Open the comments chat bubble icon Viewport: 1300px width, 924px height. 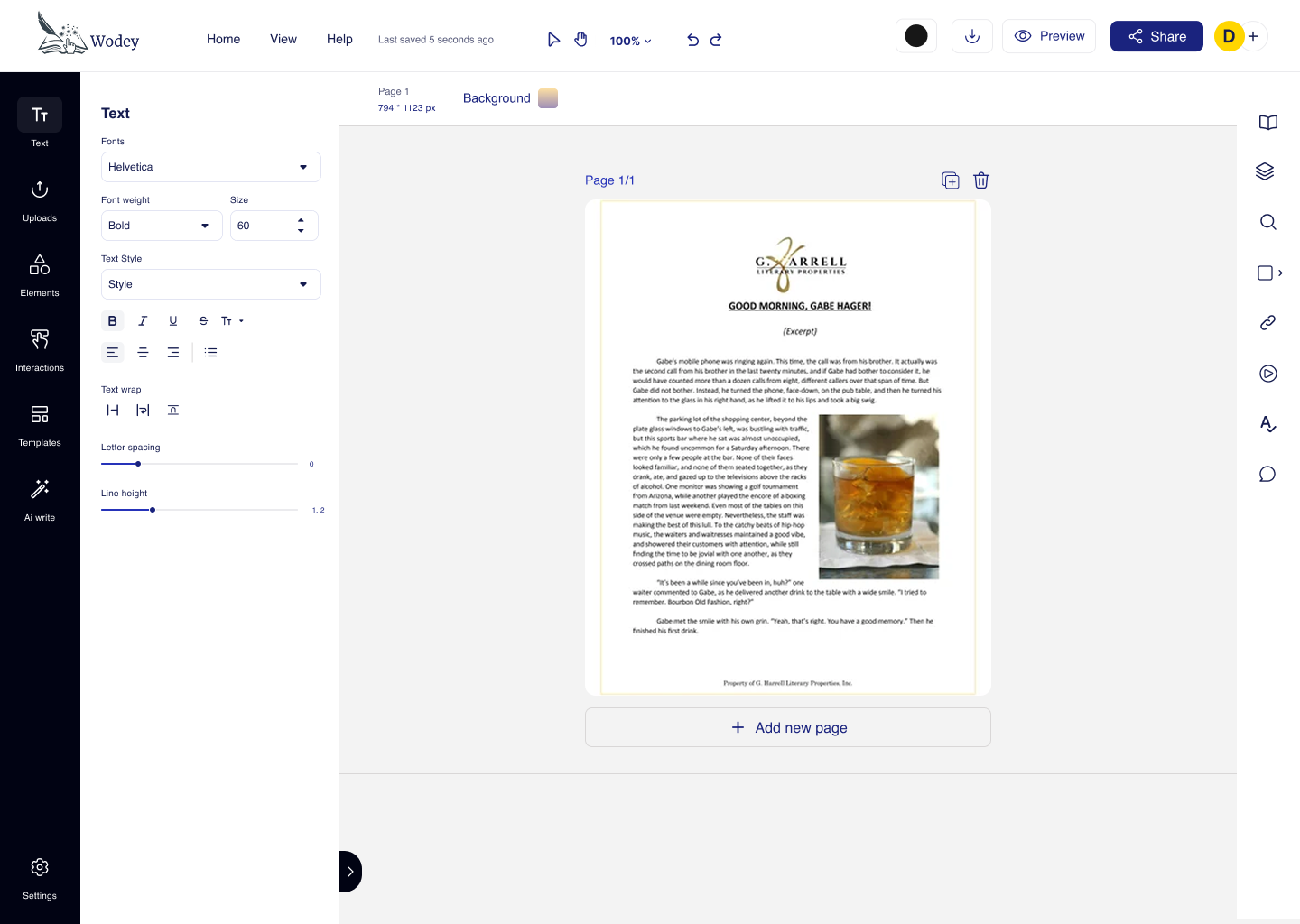(1267, 475)
